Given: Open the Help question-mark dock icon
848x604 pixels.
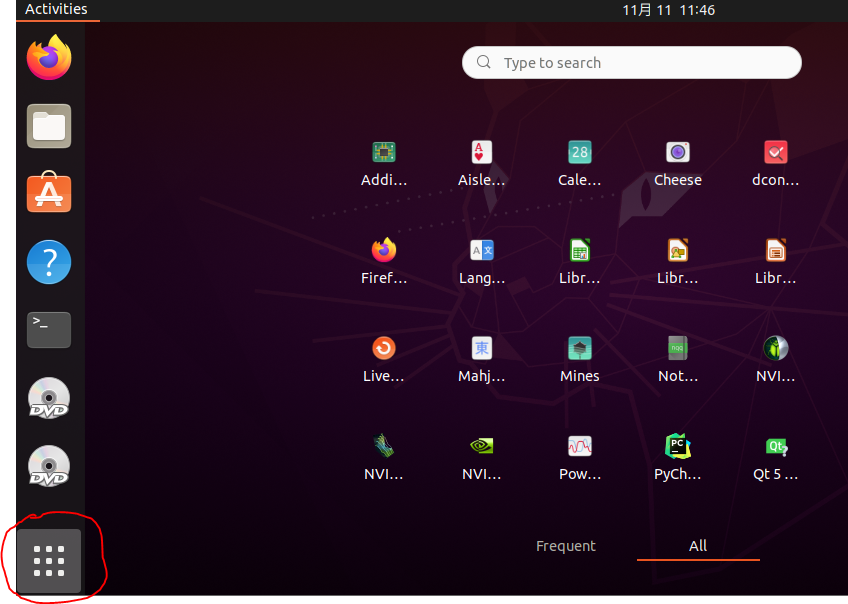Looking at the screenshot, I should point(49,262).
